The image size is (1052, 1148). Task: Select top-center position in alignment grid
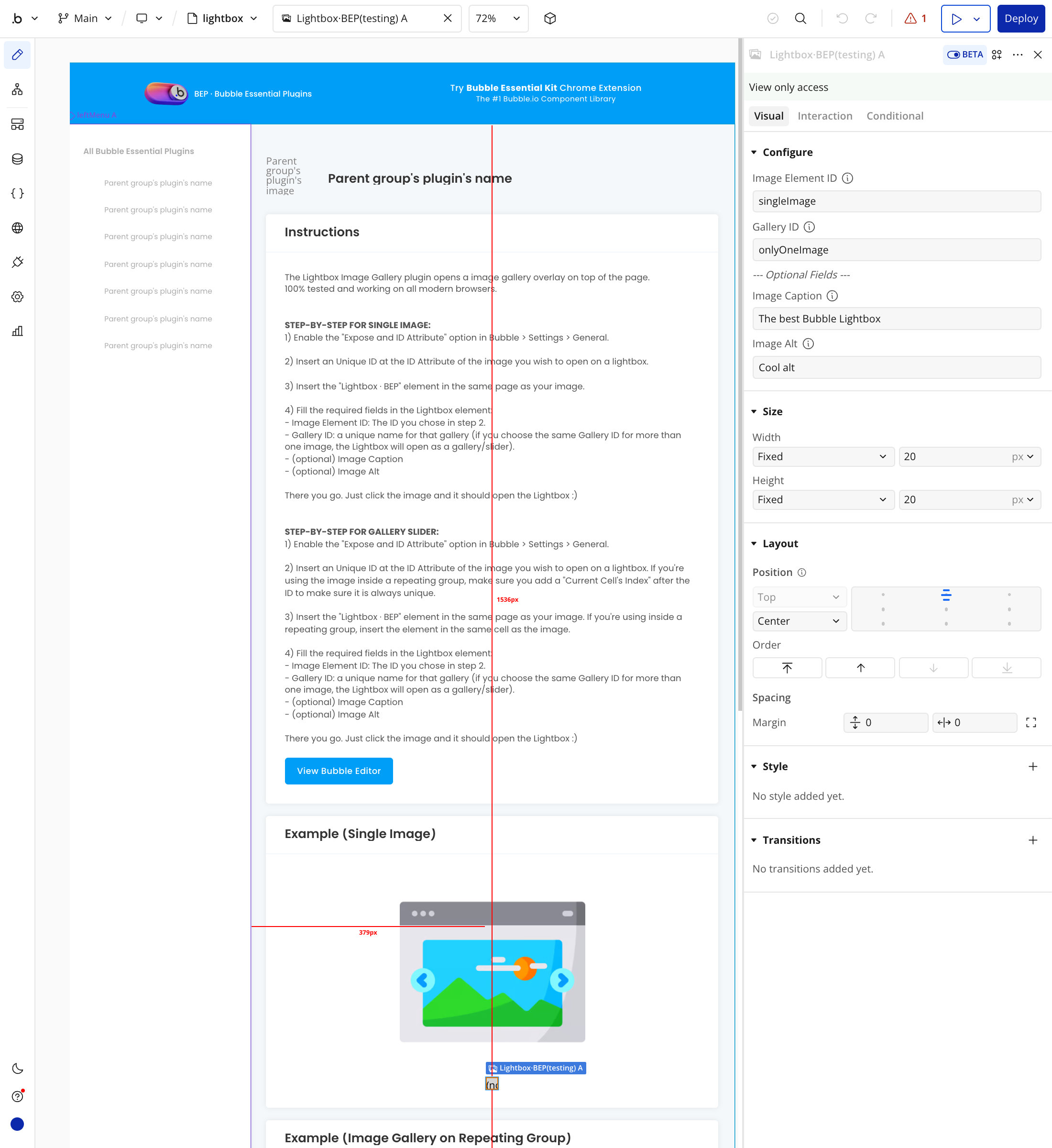[945, 595]
